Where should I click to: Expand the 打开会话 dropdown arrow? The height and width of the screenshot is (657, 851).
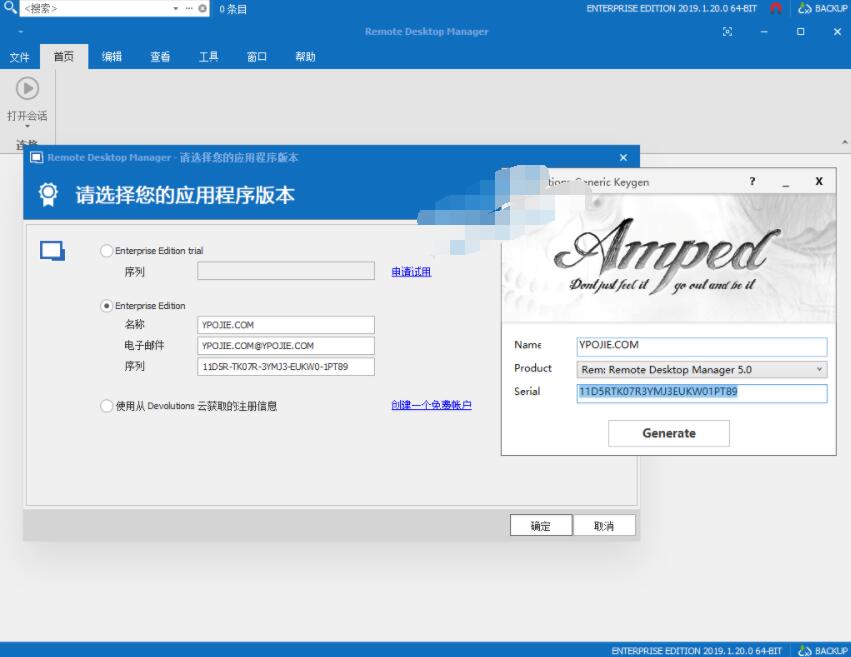[x=27, y=126]
